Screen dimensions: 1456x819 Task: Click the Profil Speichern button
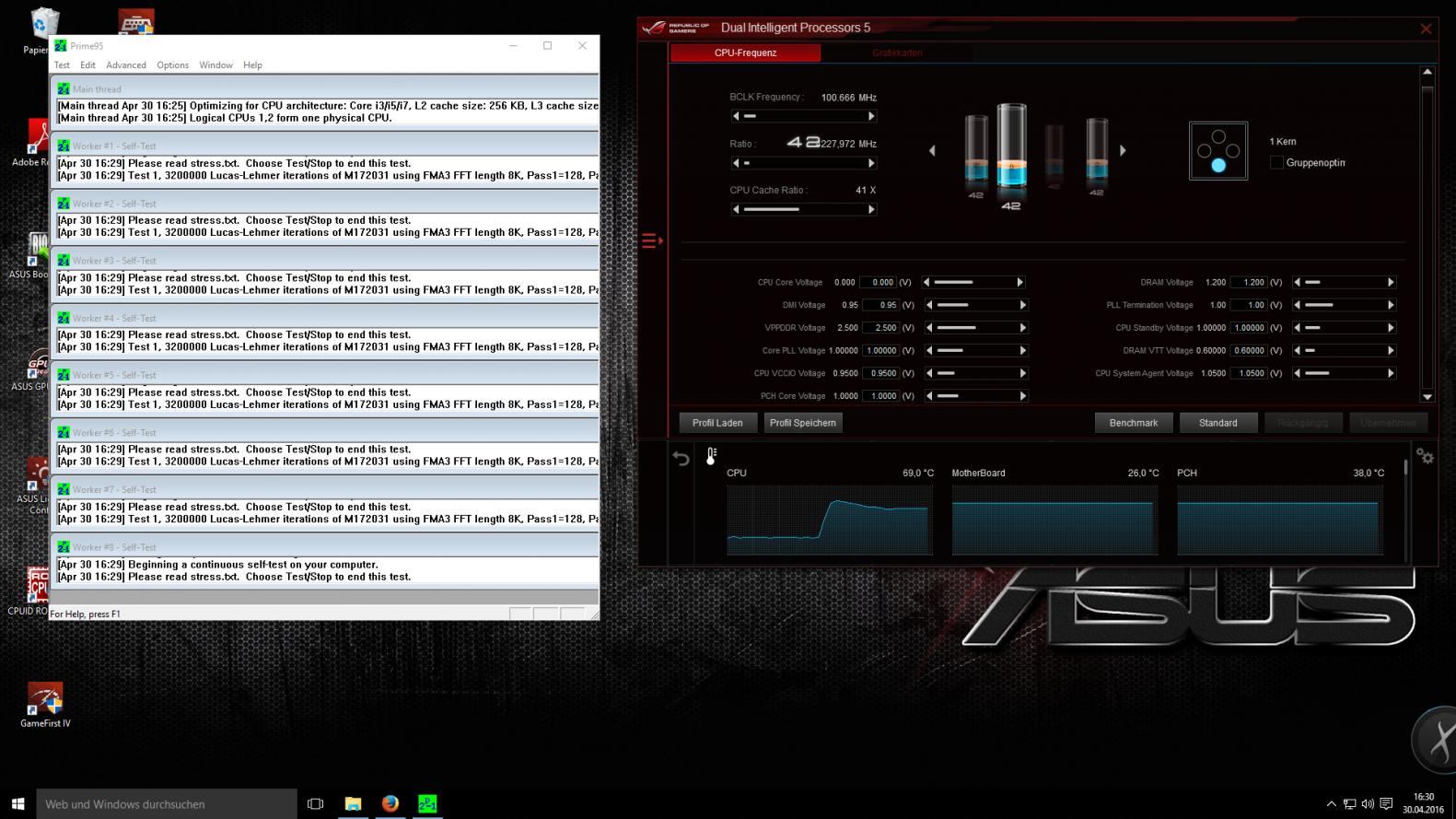coord(803,423)
